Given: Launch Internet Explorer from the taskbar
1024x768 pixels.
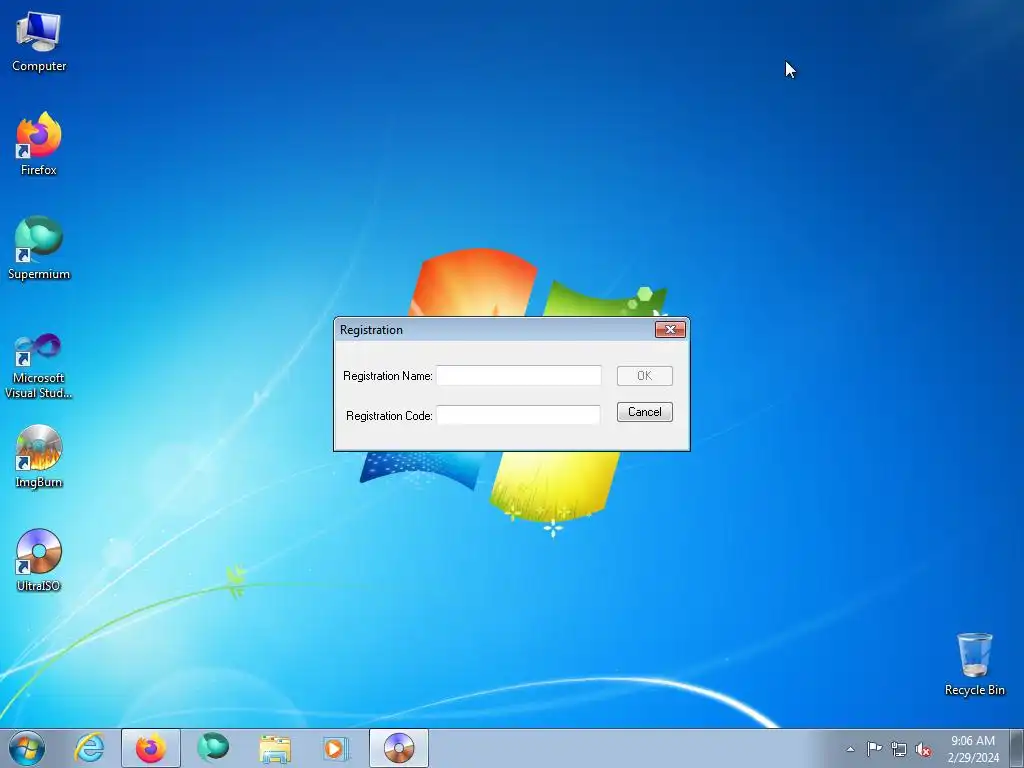Looking at the screenshot, I should pyautogui.click(x=89, y=748).
